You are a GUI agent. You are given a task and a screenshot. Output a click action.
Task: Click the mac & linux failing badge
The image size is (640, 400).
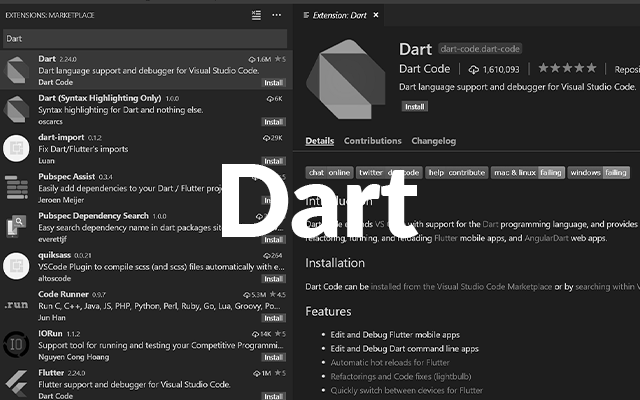[528, 173]
